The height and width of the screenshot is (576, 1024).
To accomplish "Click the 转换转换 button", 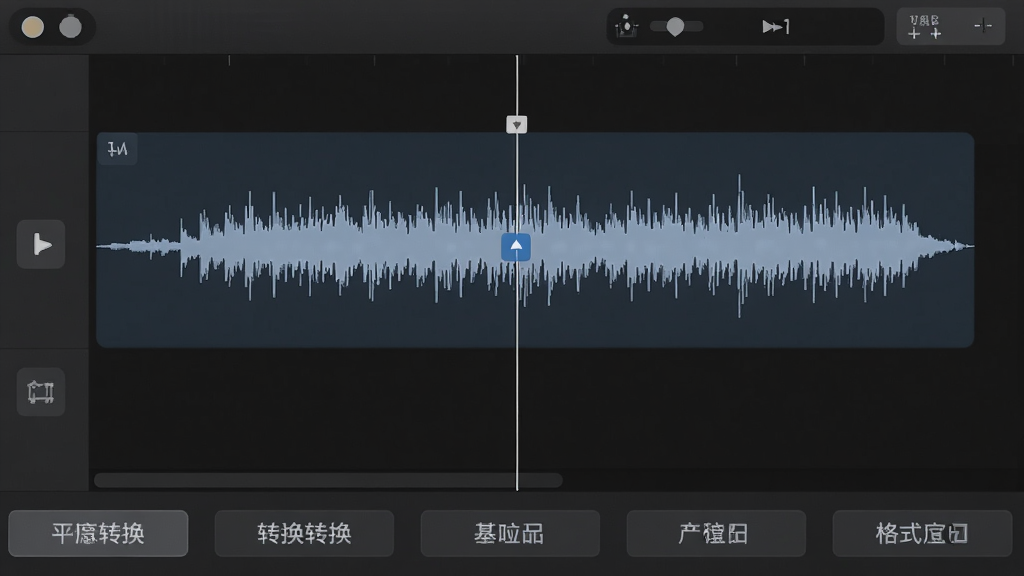I will [304, 534].
